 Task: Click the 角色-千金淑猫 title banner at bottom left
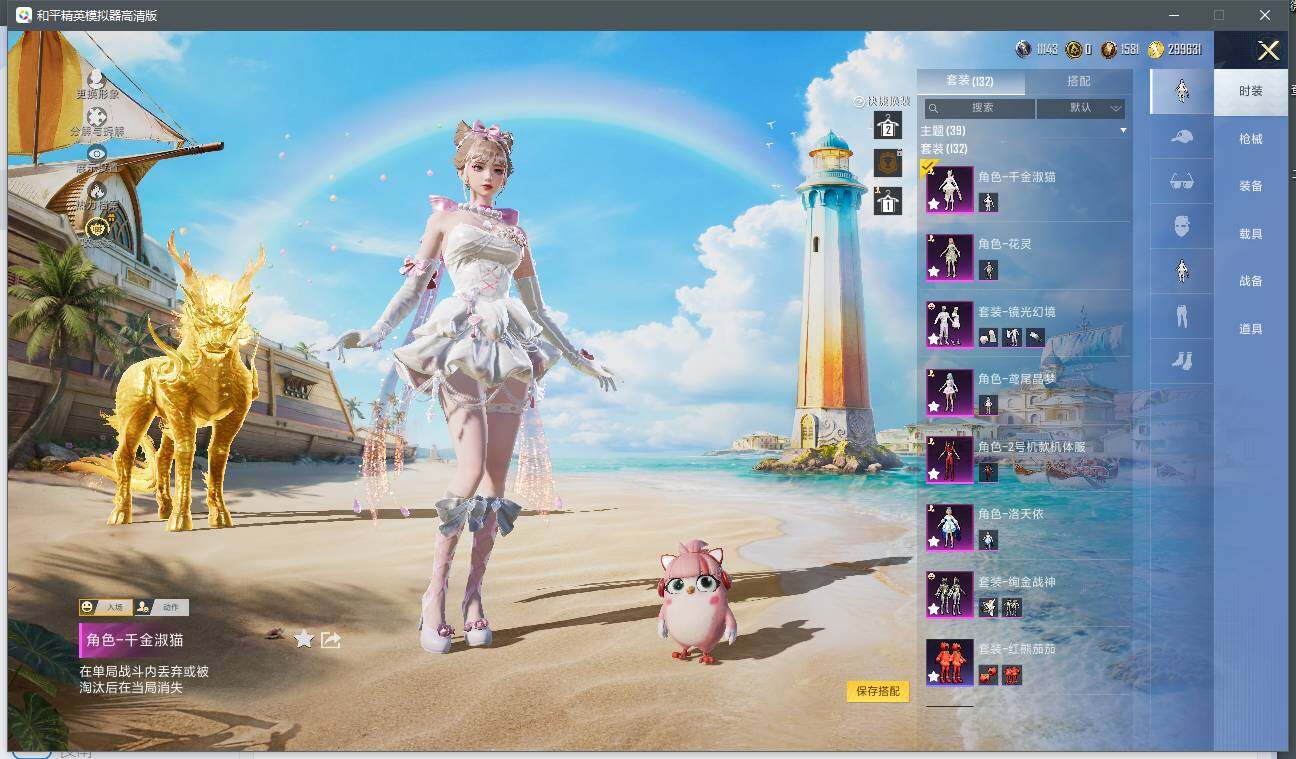pyautogui.click(x=133, y=640)
